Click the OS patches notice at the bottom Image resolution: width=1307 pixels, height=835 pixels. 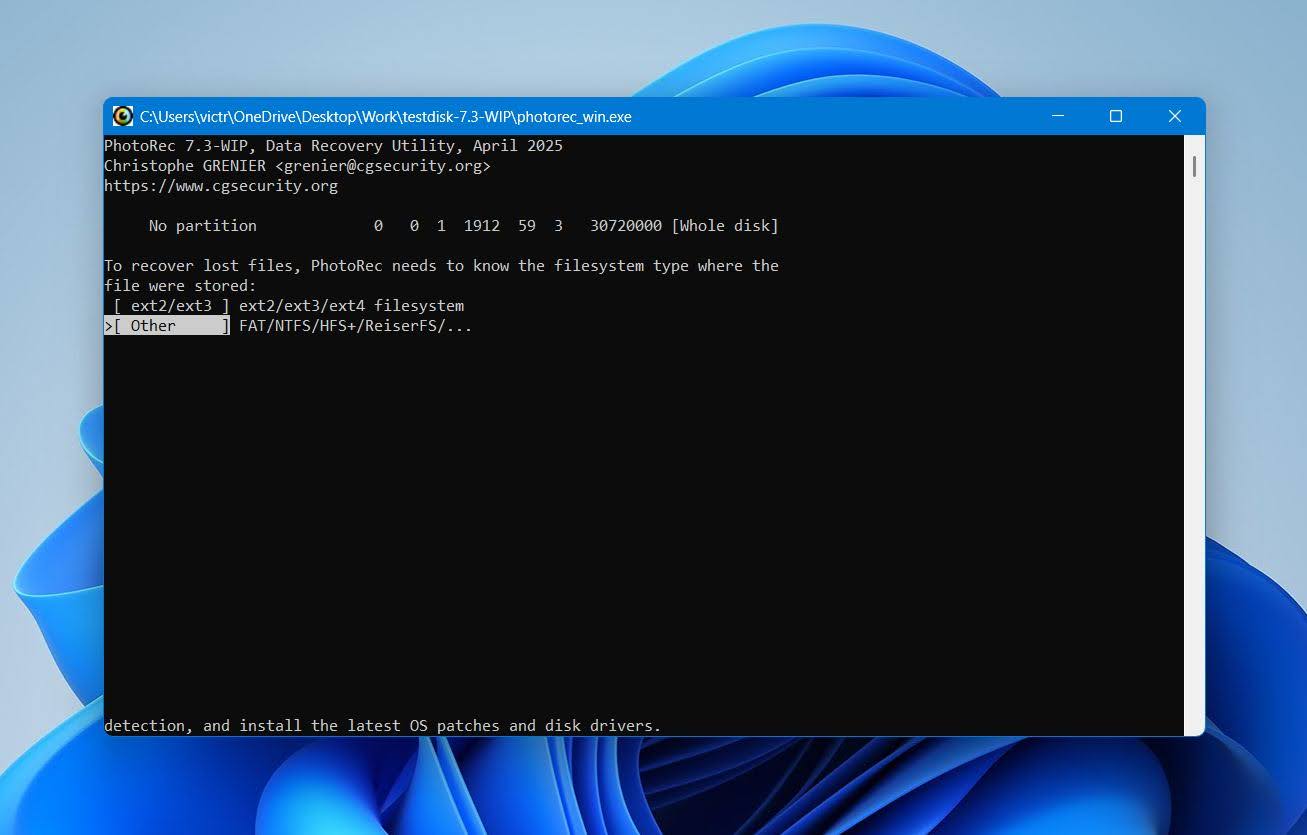pyautogui.click(x=382, y=725)
